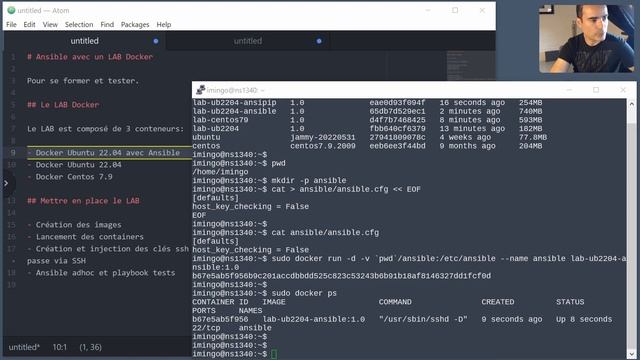Click '/home/imingo' pwd output in terminal
The width and height of the screenshot is (640, 360).
[220, 172]
